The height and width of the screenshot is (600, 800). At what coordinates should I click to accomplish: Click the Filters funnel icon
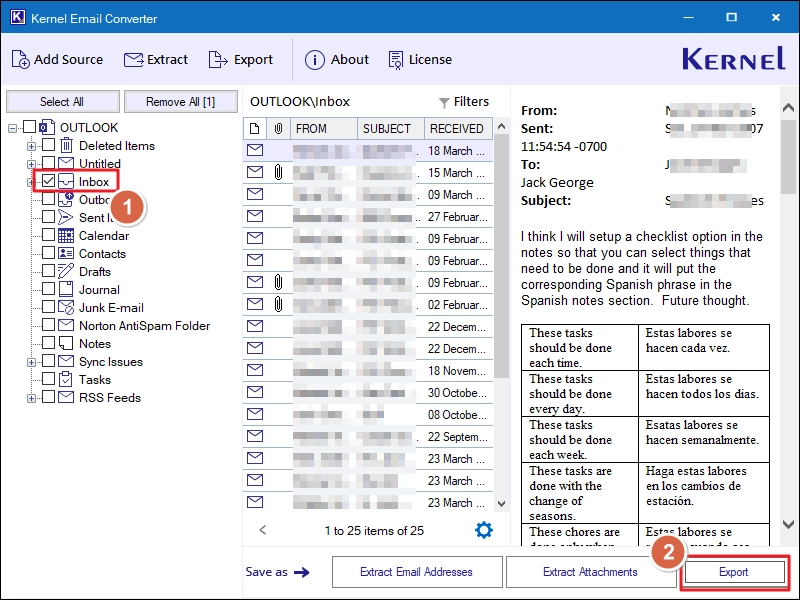[444, 103]
